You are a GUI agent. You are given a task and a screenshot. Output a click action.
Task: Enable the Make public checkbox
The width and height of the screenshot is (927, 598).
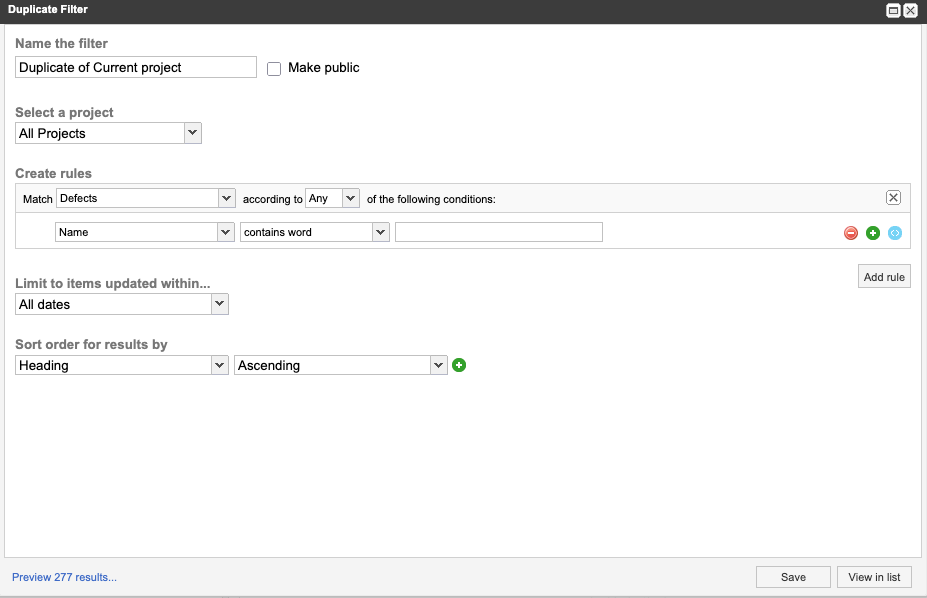(274, 68)
